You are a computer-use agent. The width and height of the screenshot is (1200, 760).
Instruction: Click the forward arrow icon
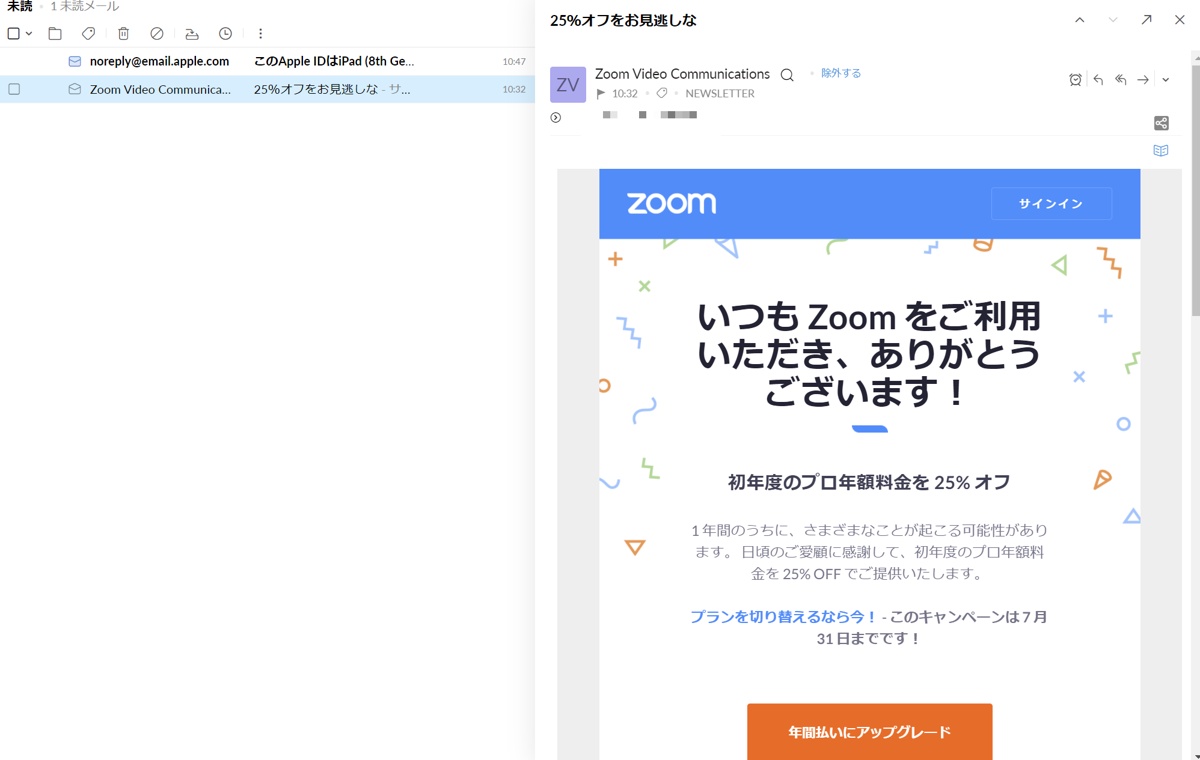pyautogui.click(x=1143, y=80)
